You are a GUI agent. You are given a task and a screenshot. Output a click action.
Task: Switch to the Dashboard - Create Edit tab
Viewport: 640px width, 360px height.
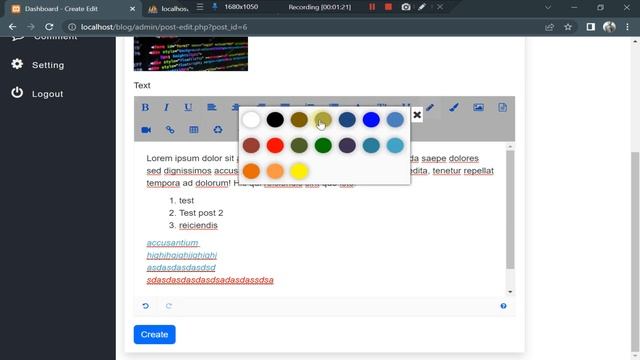(x=73, y=9)
